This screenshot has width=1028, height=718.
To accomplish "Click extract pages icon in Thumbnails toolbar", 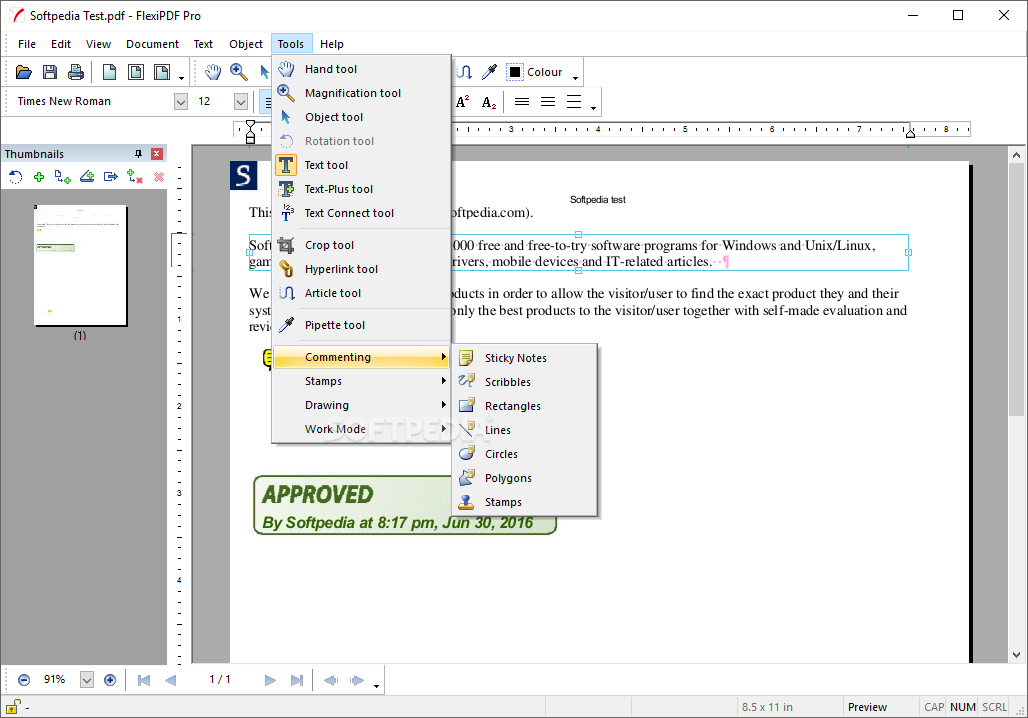I will [x=110, y=176].
